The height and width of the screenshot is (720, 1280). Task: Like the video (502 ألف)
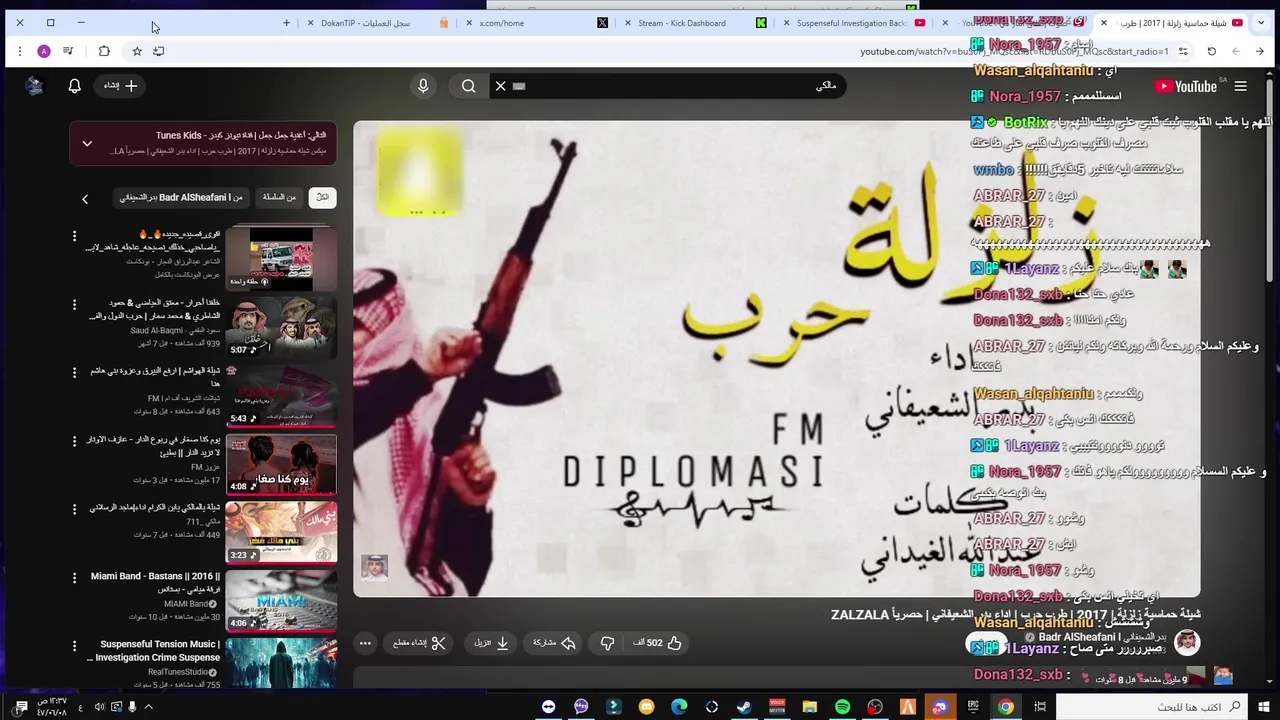pos(658,643)
